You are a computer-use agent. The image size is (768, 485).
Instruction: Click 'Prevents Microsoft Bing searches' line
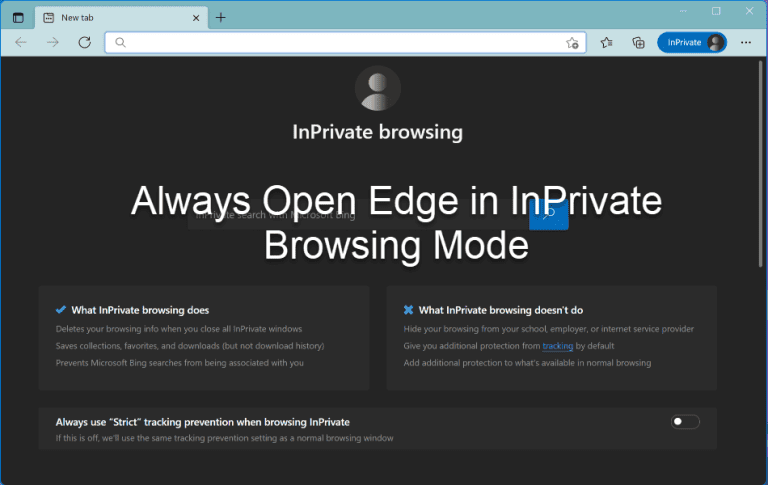pos(180,363)
